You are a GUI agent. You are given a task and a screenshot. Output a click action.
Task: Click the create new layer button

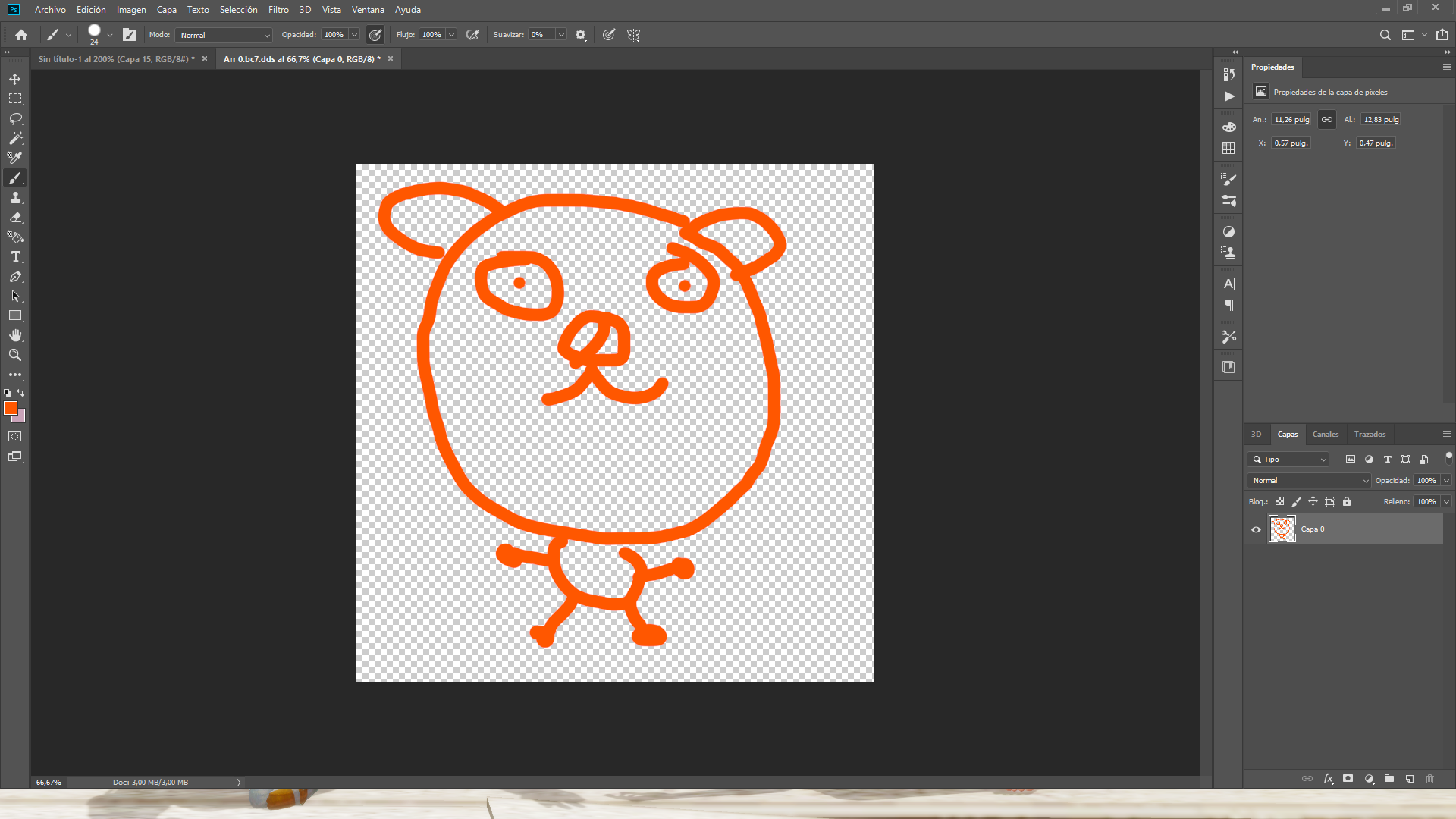coord(1410,779)
